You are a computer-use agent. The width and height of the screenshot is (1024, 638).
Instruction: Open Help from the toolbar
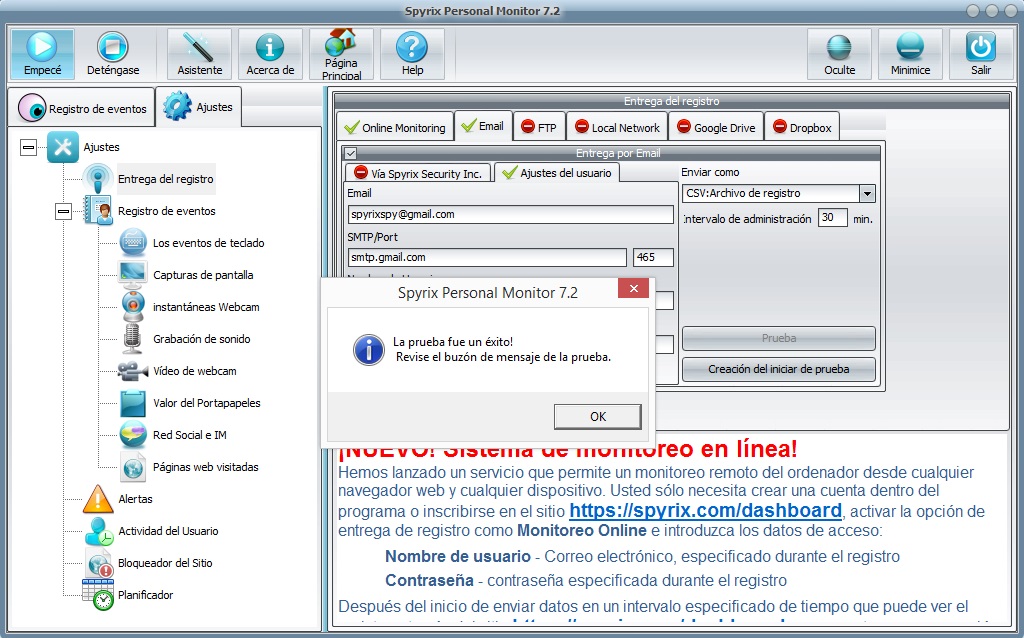tap(412, 54)
